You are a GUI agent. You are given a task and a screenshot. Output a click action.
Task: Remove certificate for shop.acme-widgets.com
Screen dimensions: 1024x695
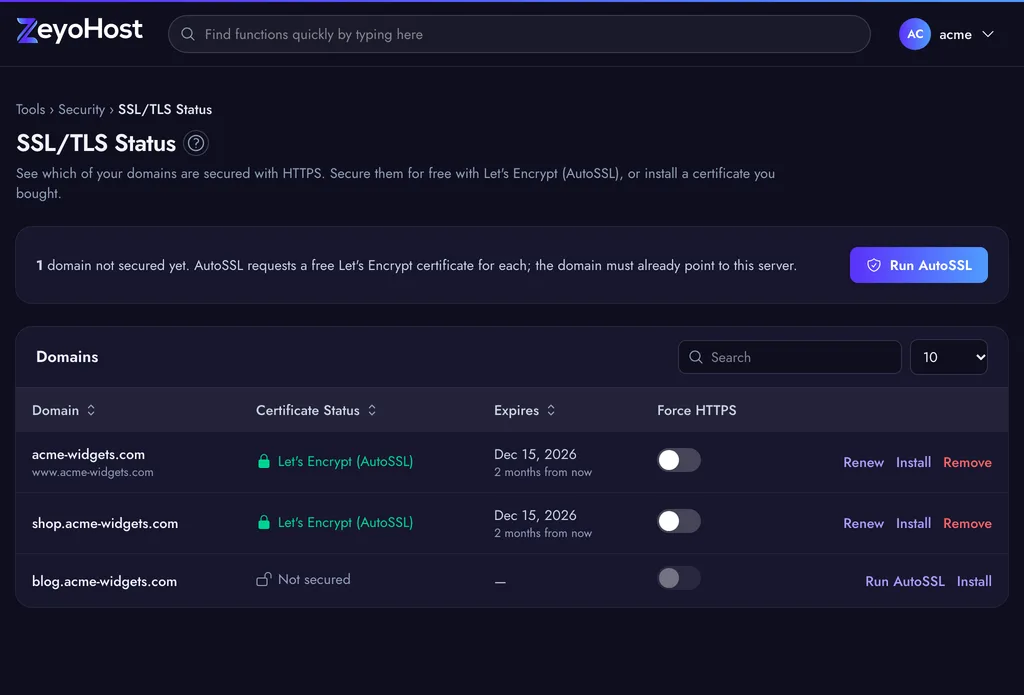(967, 523)
